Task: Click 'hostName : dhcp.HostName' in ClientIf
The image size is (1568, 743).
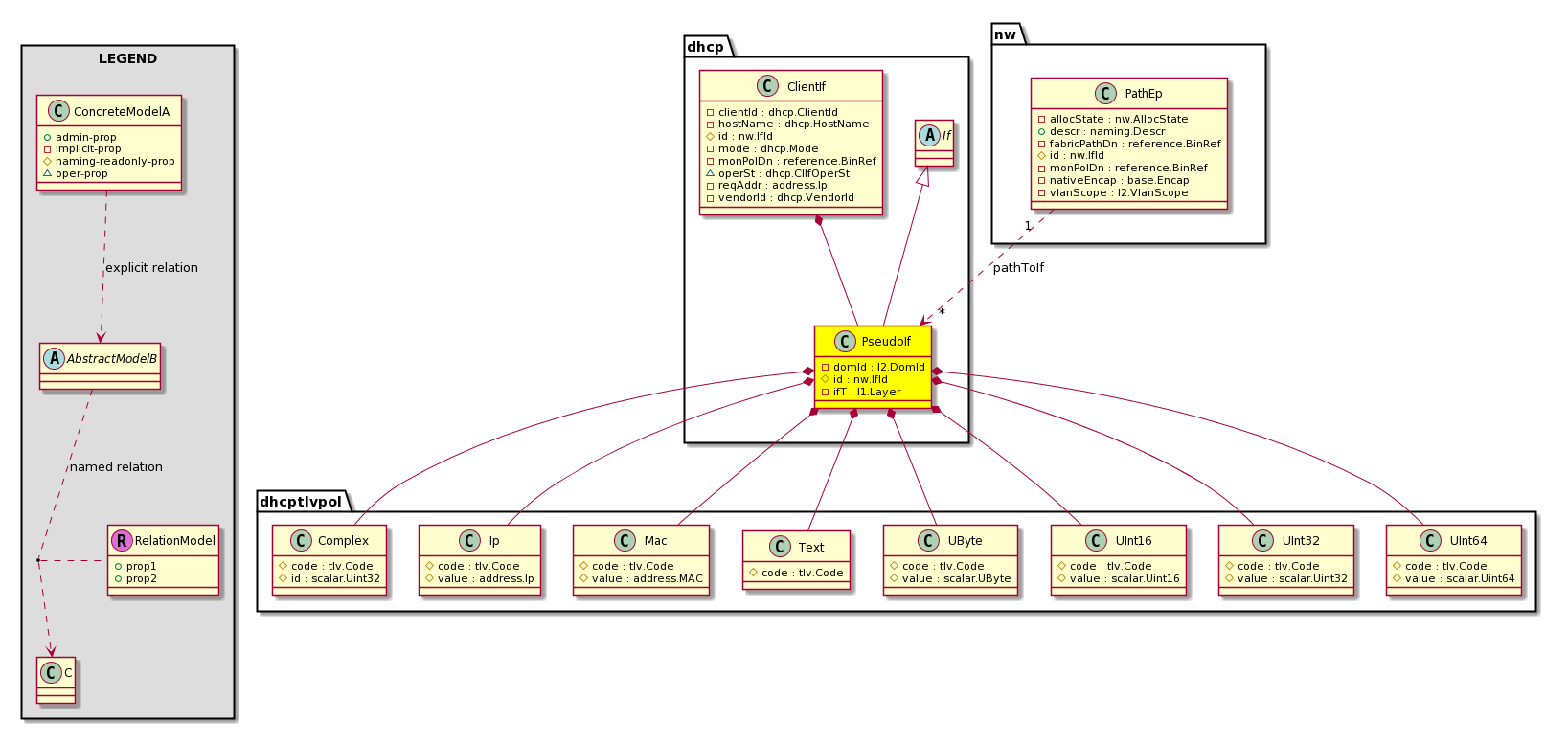Action: (x=794, y=124)
